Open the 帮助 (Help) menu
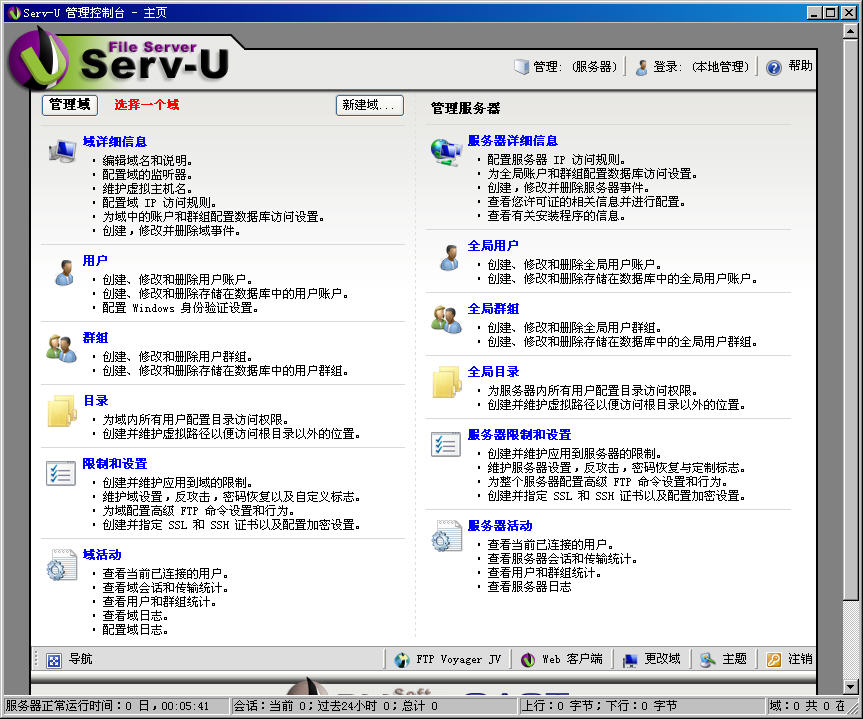 789,67
